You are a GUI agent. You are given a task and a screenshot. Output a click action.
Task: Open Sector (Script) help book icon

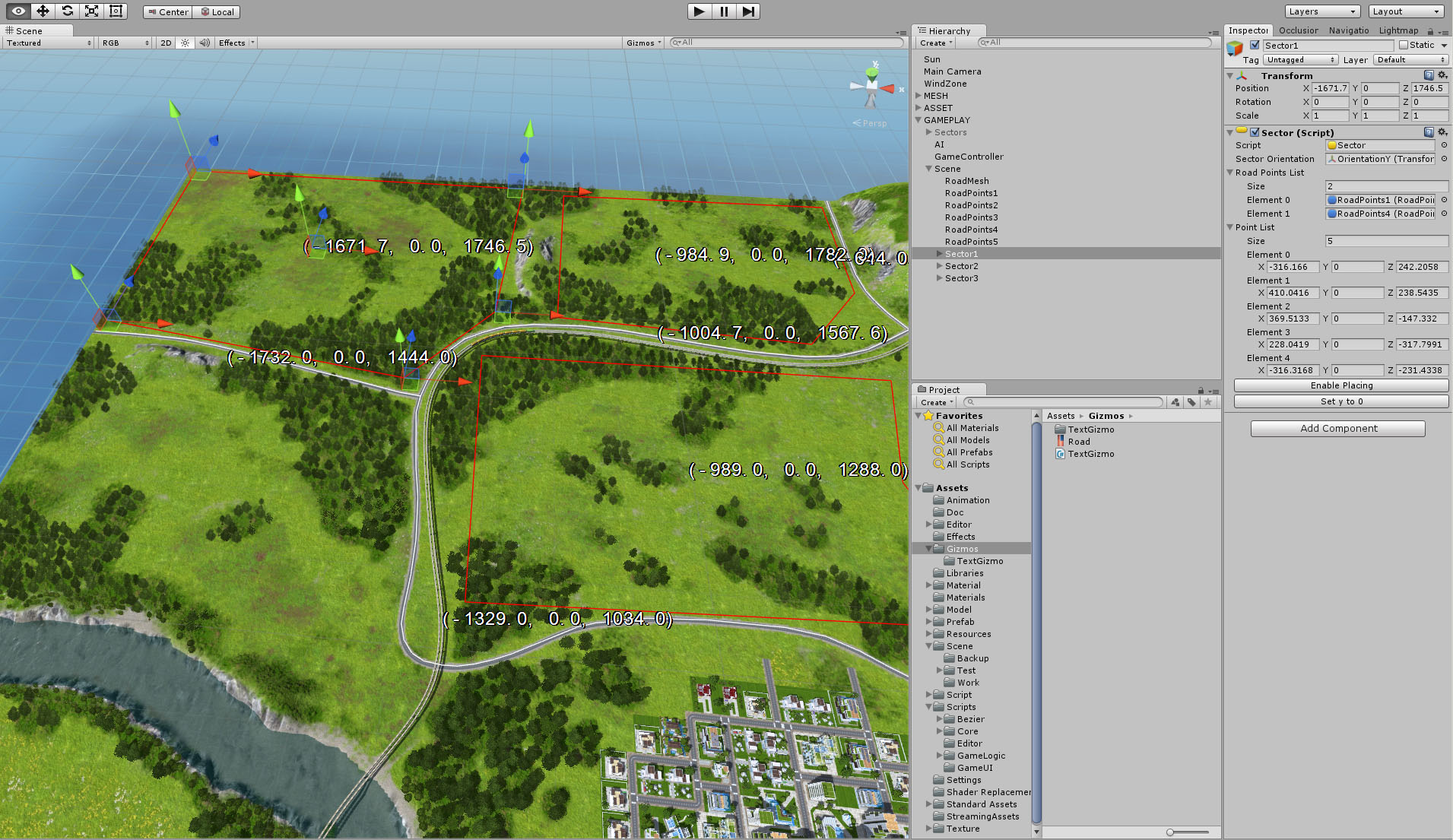pos(1428,132)
